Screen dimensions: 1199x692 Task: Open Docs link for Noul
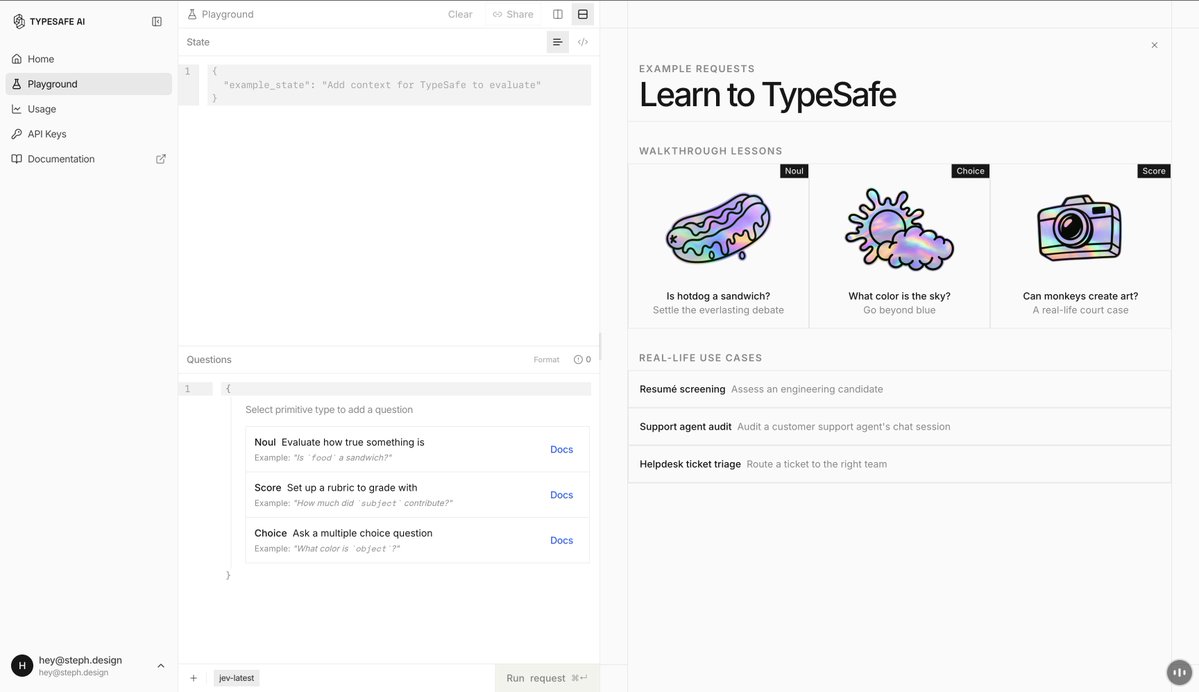pyautogui.click(x=561, y=450)
